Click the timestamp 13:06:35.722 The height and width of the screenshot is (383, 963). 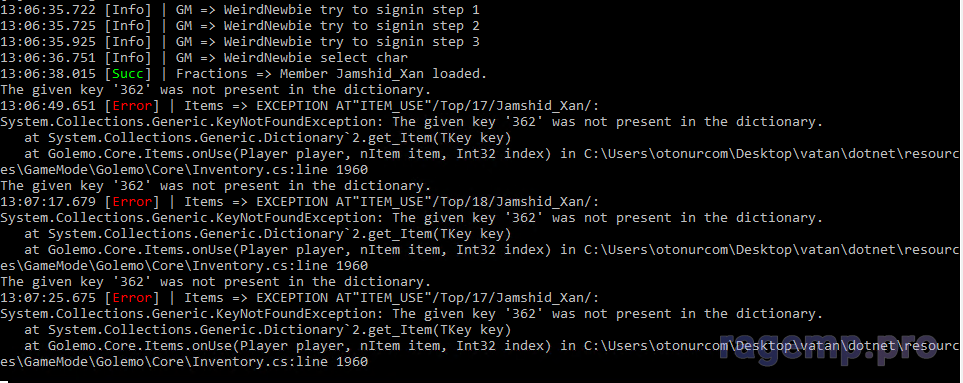click(48, 10)
